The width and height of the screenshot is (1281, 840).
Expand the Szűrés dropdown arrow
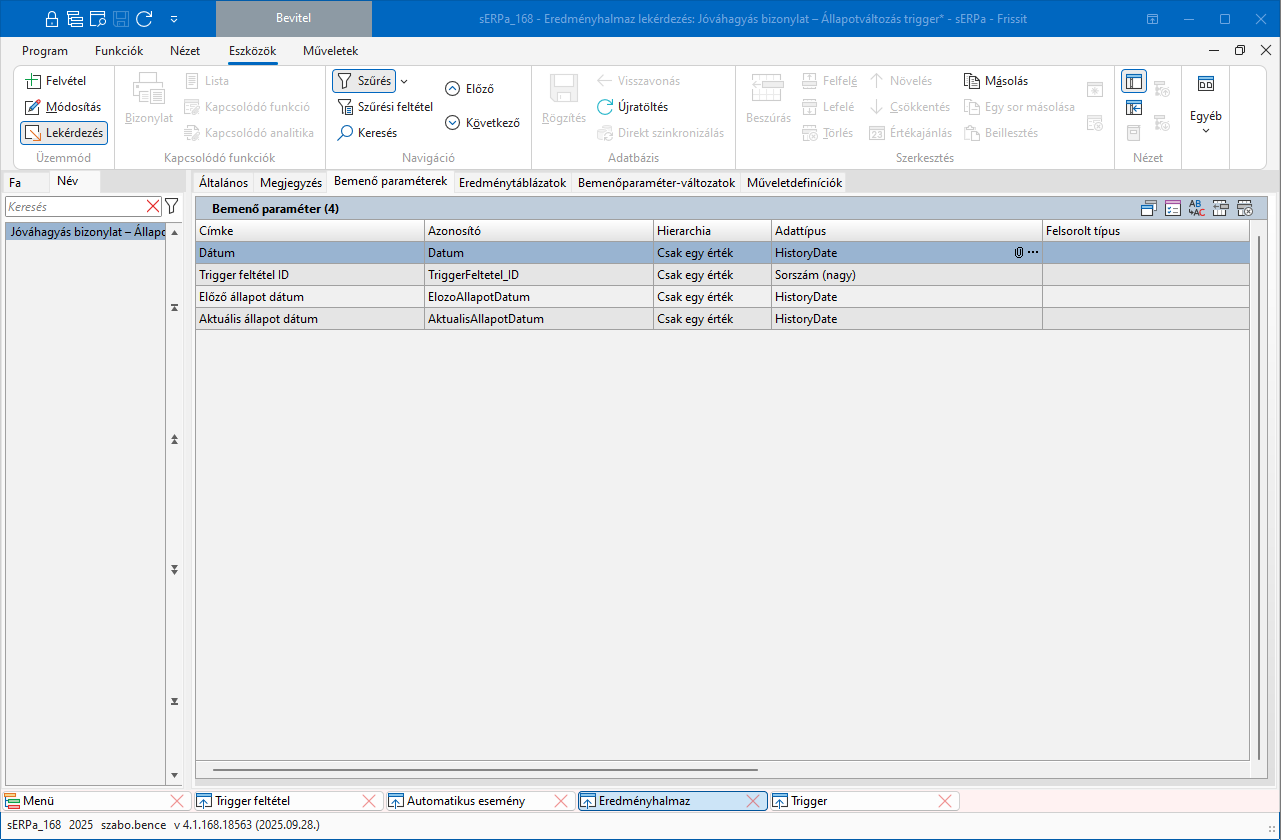tap(404, 81)
